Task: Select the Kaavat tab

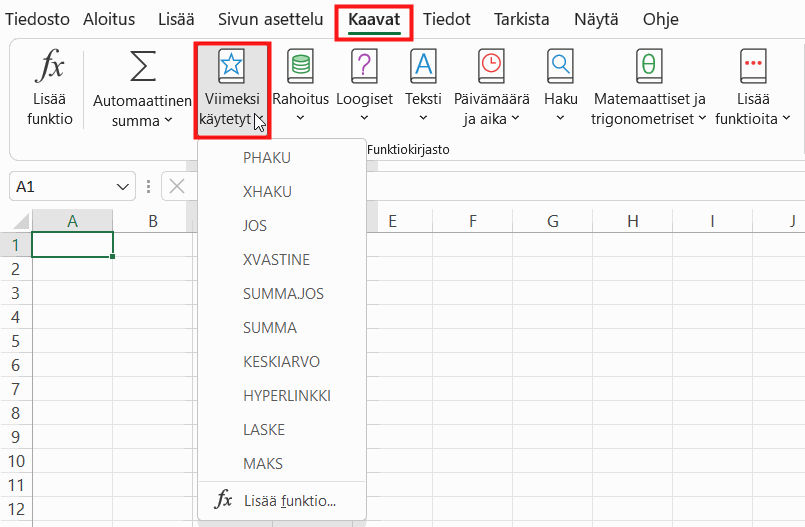Action: [374, 19]
